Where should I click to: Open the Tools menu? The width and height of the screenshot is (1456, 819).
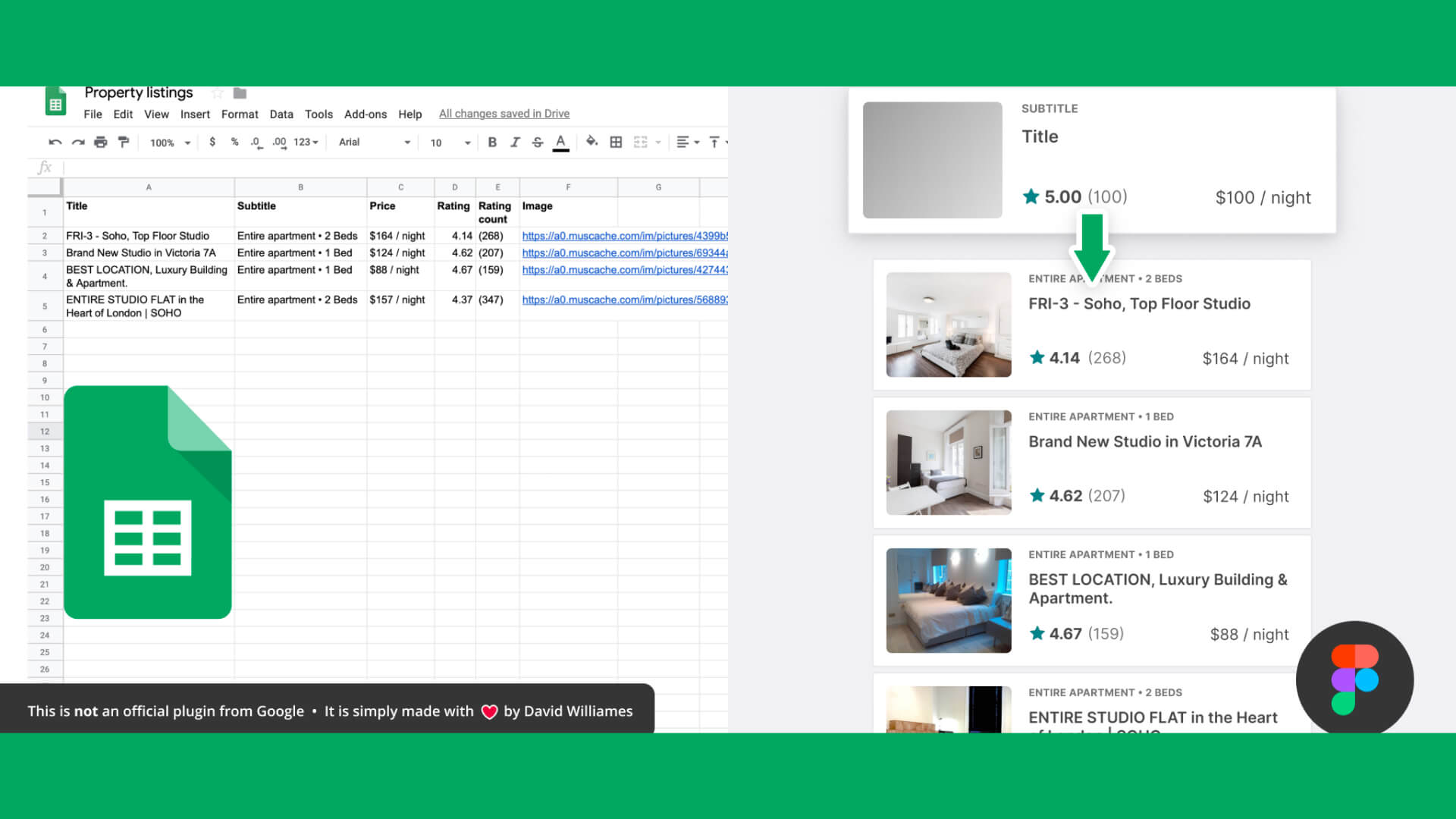(318, 114)
